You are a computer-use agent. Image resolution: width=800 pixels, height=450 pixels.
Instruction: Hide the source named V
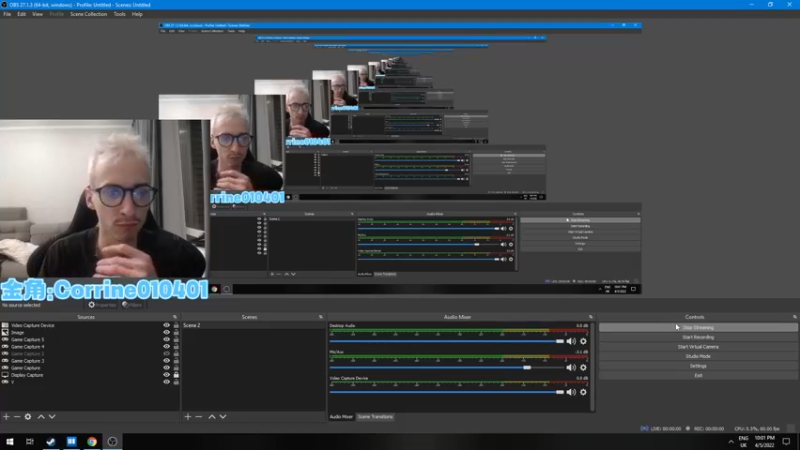pyautogui.click(x=166, y=382)
